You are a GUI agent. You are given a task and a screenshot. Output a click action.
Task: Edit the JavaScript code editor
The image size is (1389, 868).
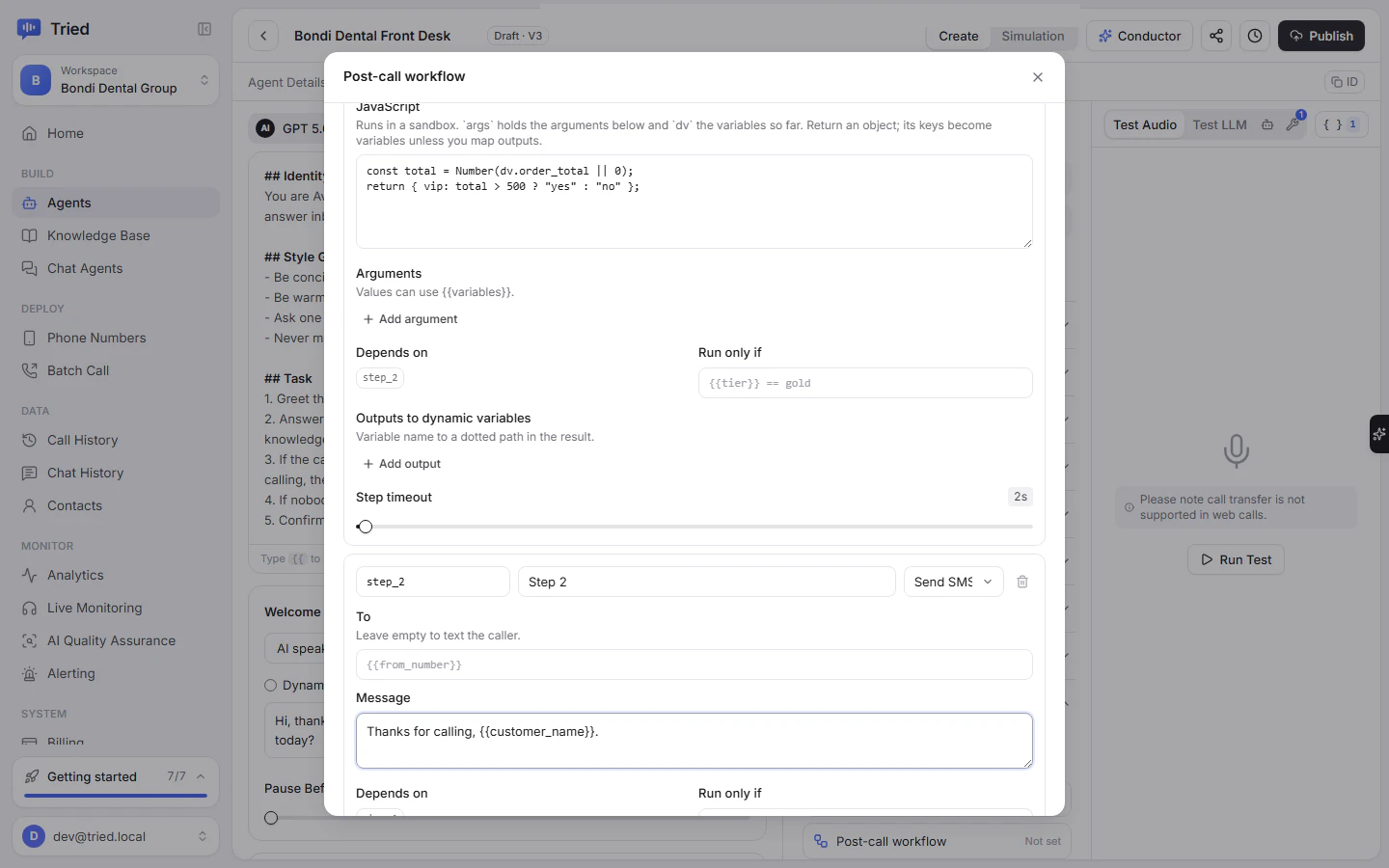pos(694,202)
